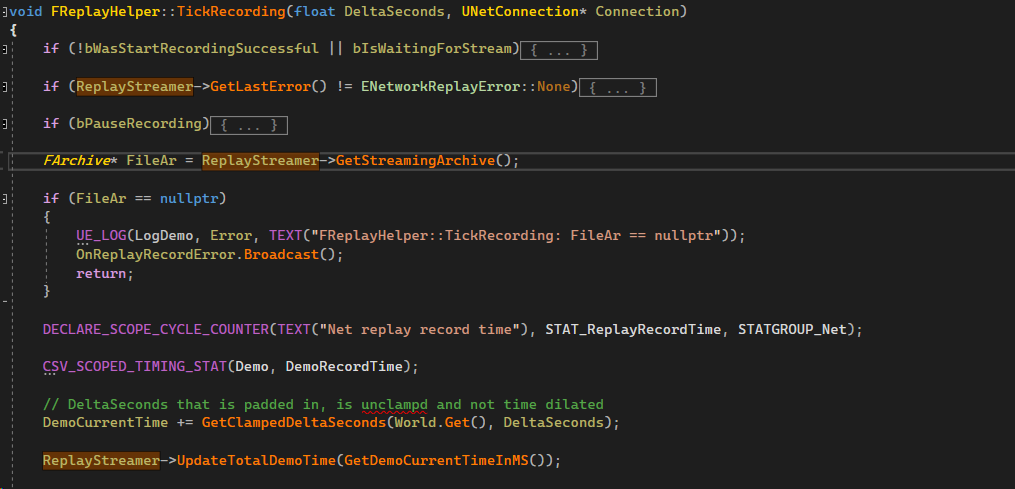Image resolution: width=1015 pixels, height=489 pixels.
Task: Click GetDemoCurrentTimeInMS function call
Action: click(436, 461)
